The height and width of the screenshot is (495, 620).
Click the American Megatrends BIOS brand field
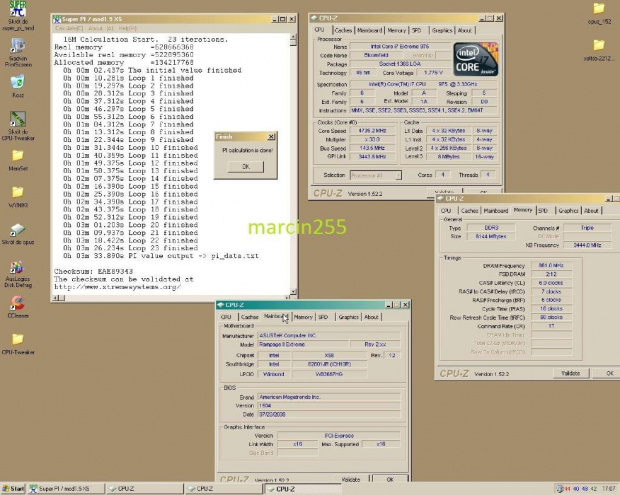[329, 397]
